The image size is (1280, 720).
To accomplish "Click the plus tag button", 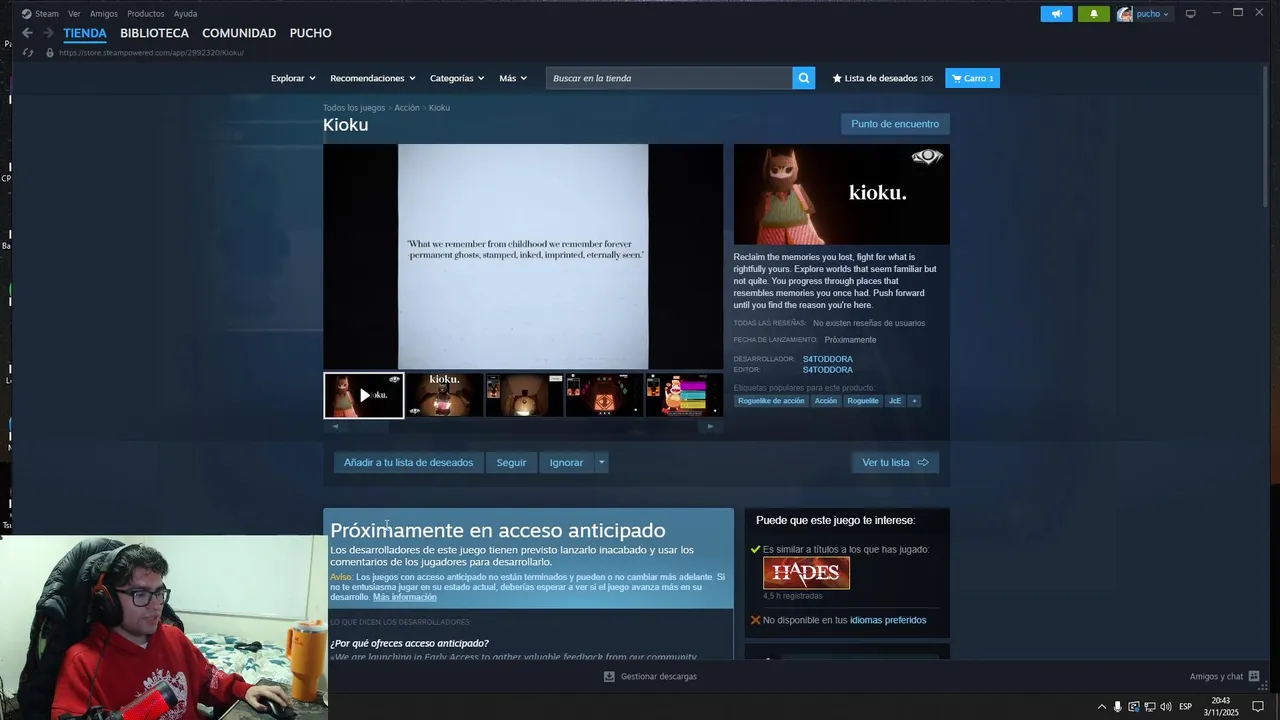I will [x=914, y=401].
